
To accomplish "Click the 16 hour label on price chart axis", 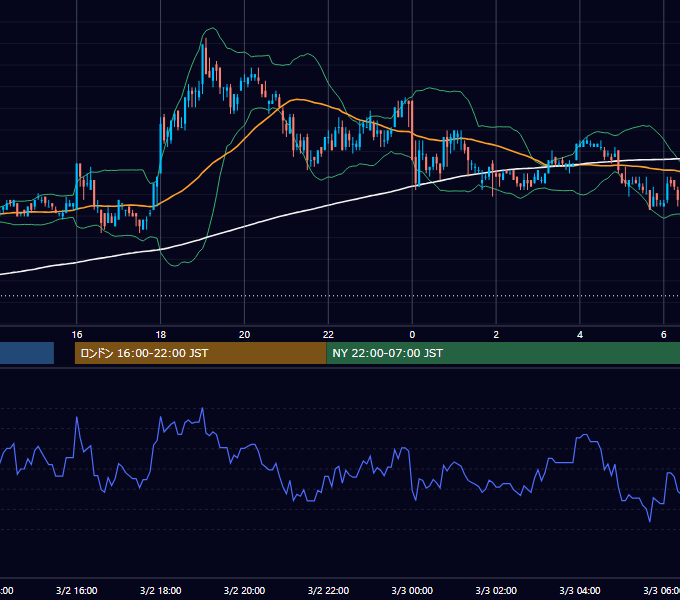I will coord(77,334).
